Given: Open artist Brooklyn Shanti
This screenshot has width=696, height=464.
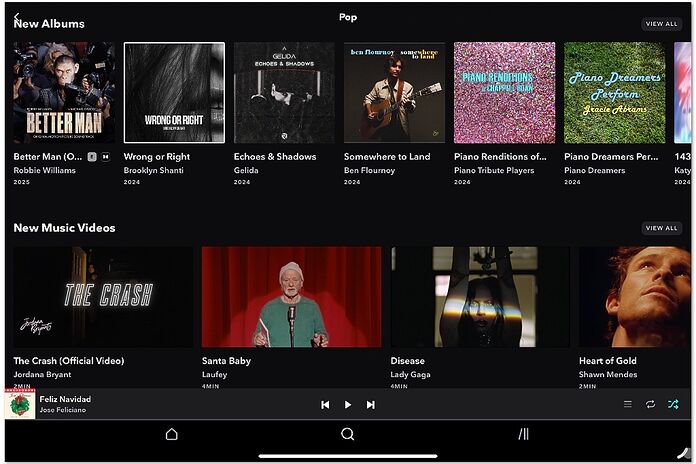Looking at the screenshot, I should point(154,171).
